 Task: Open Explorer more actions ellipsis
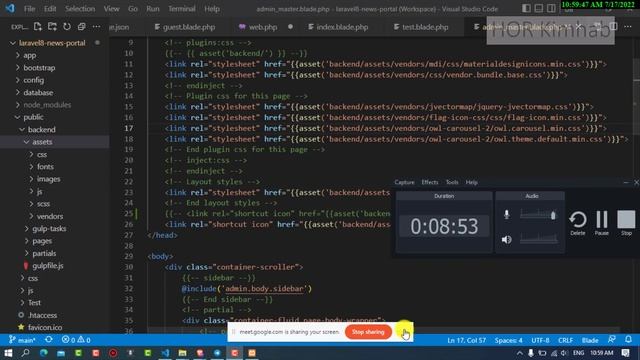(96, 27)
